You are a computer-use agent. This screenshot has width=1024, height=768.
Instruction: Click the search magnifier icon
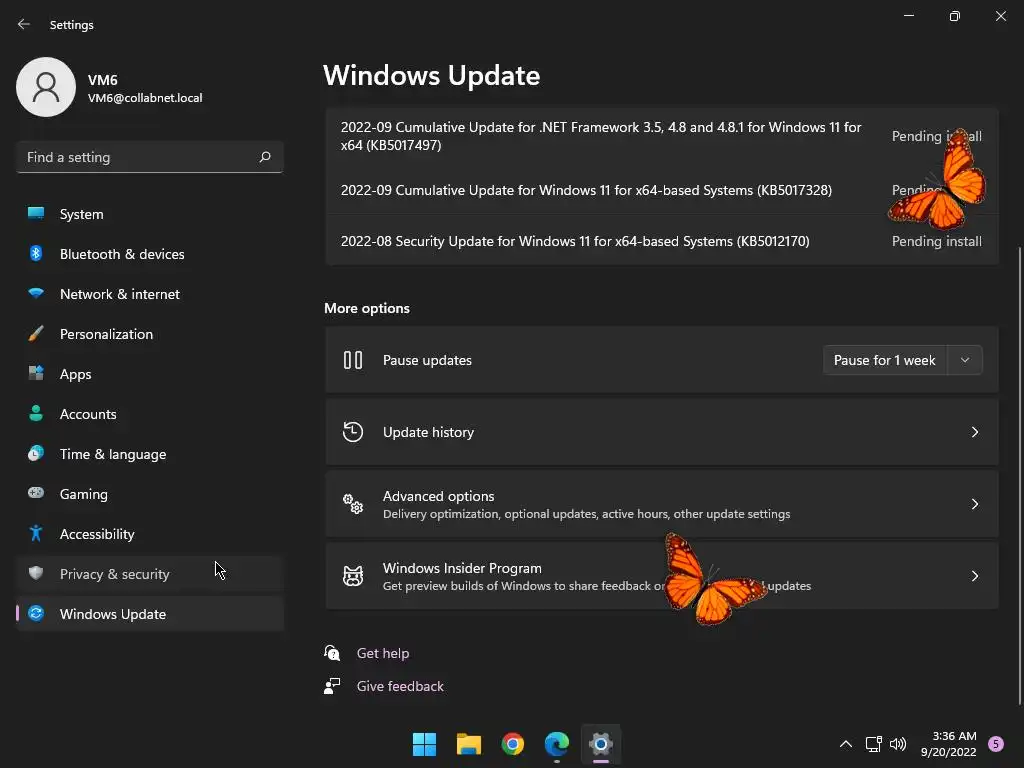(264, 157)
